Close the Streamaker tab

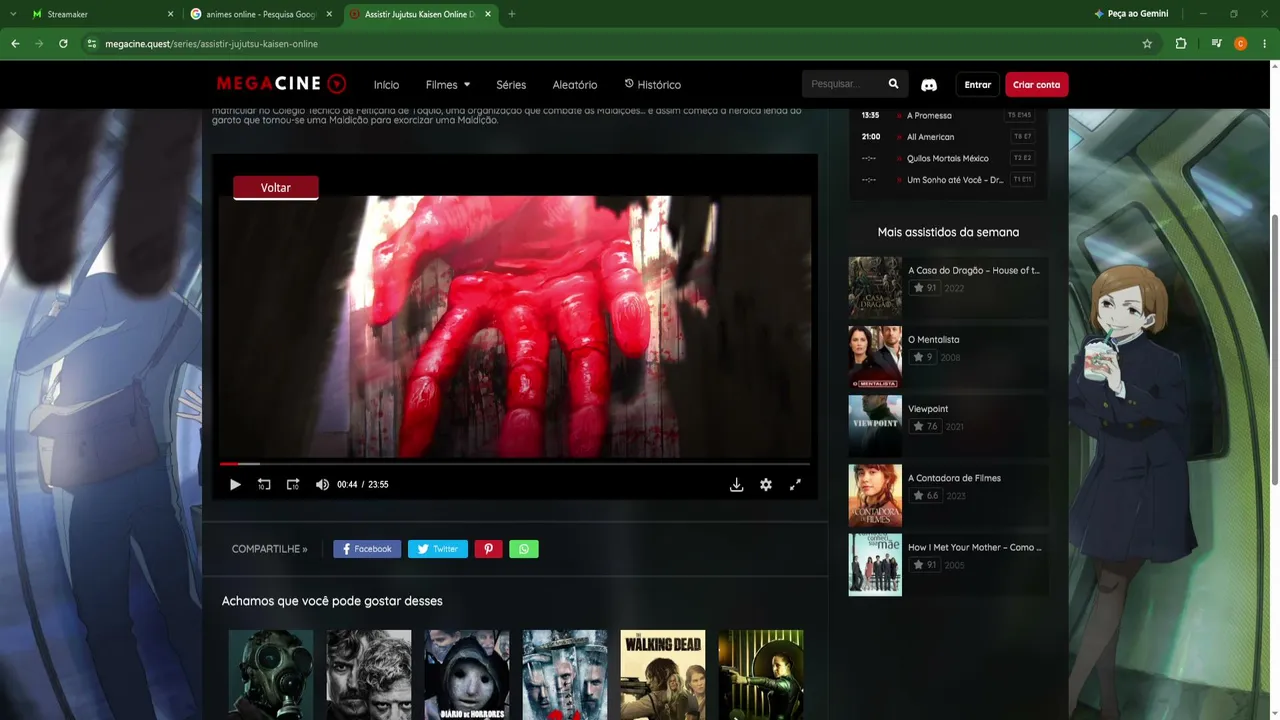point(170,14)
